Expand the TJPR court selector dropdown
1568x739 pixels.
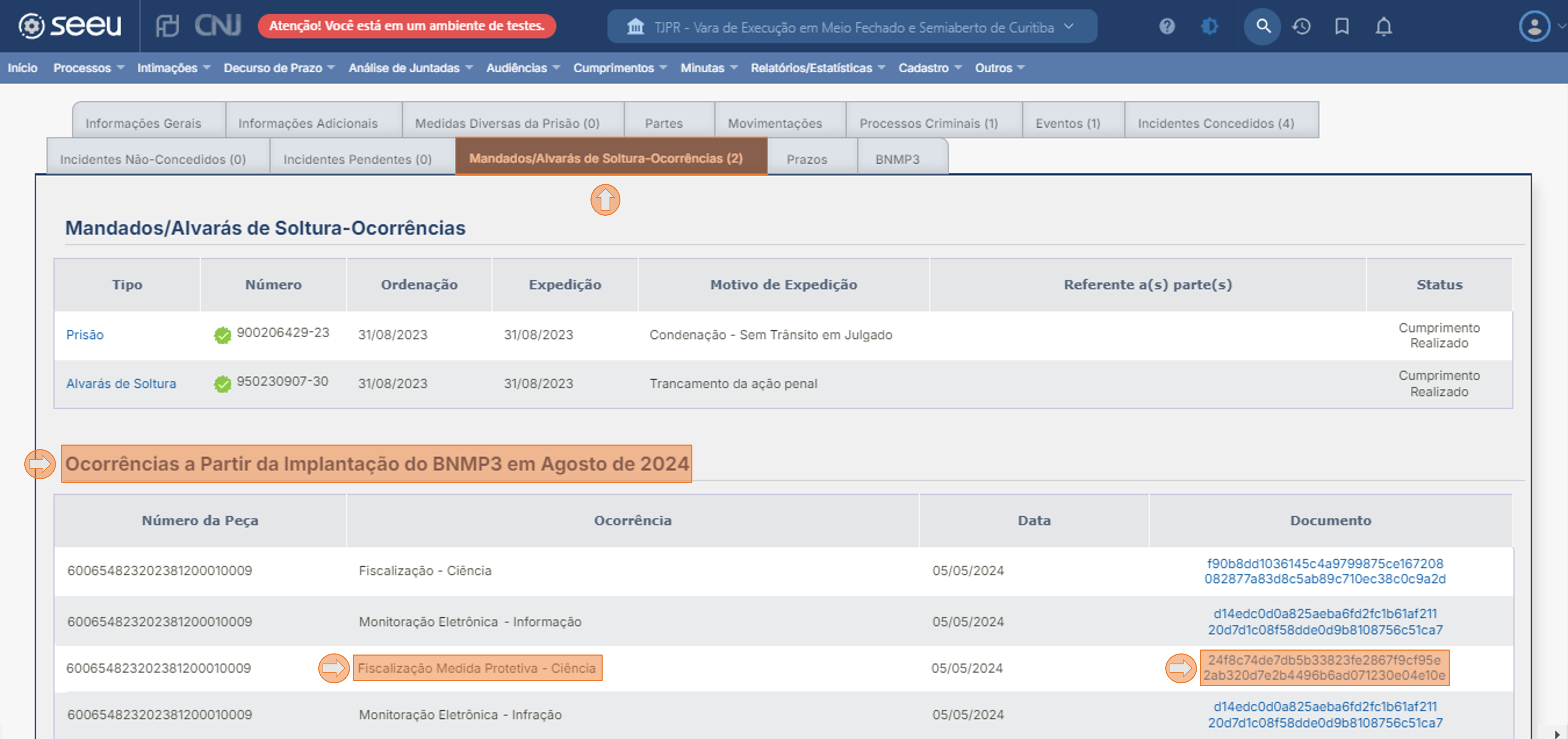coord(852,27)
